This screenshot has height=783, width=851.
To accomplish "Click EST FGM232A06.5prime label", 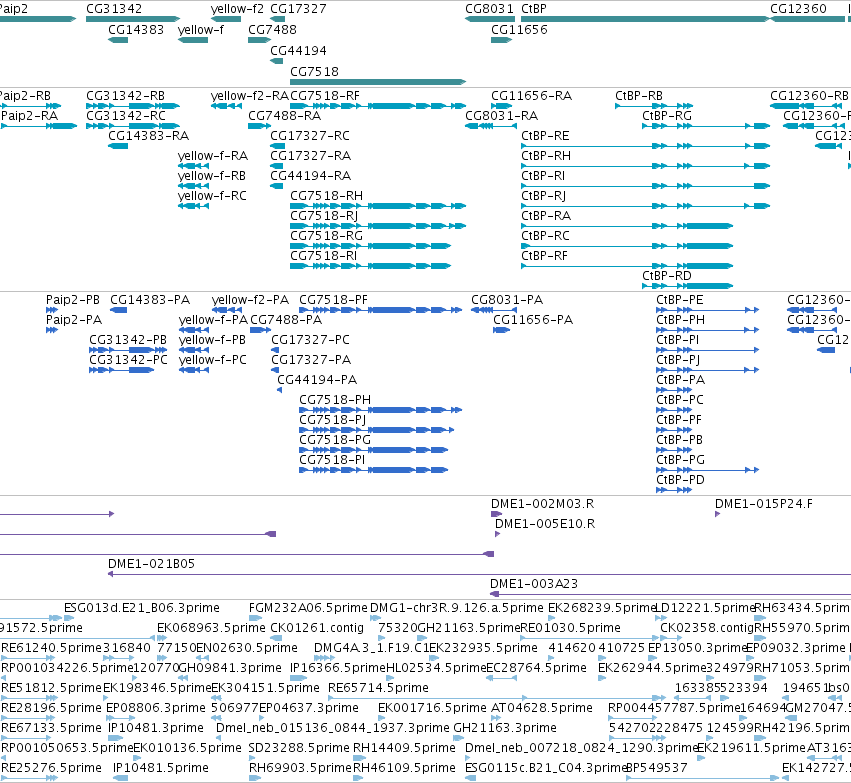I will (x=308, y=608).
